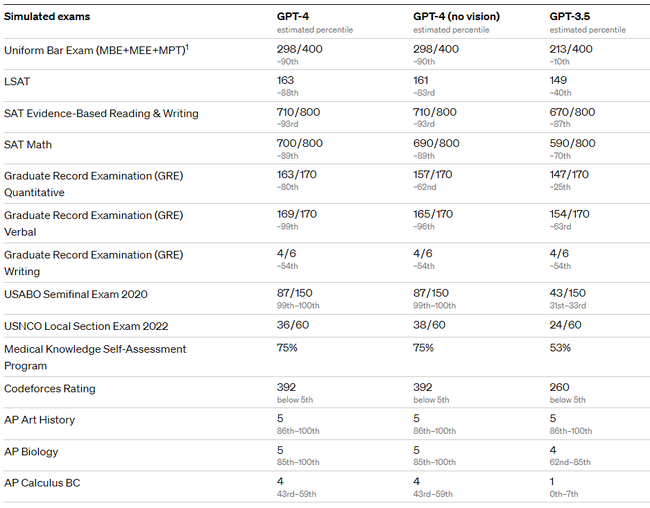Click the "Simulated exams" column header
The height and width of the screenshot is (508, 650).
pyautogui.click(x=47, y=17)
